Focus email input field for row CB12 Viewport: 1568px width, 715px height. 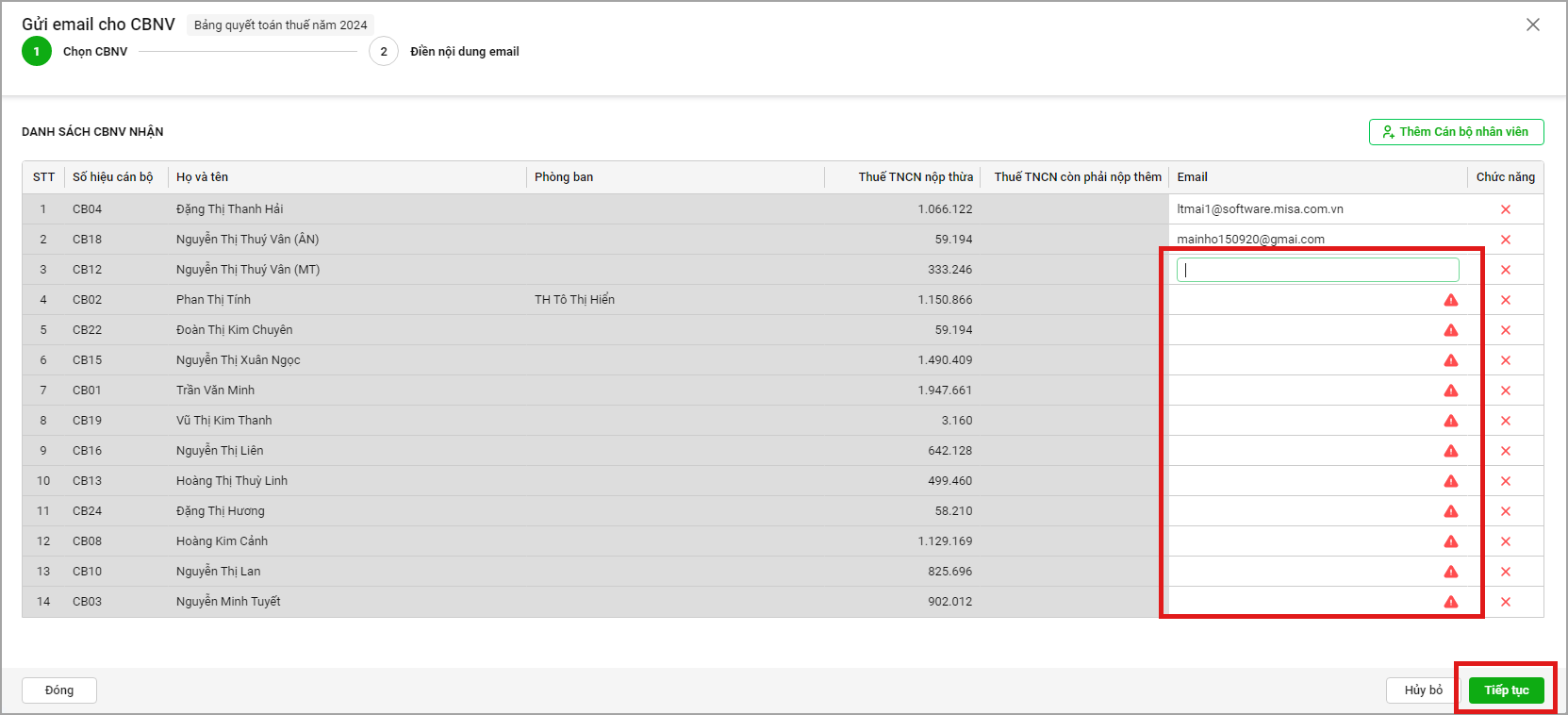click(x=1317, y=270)
